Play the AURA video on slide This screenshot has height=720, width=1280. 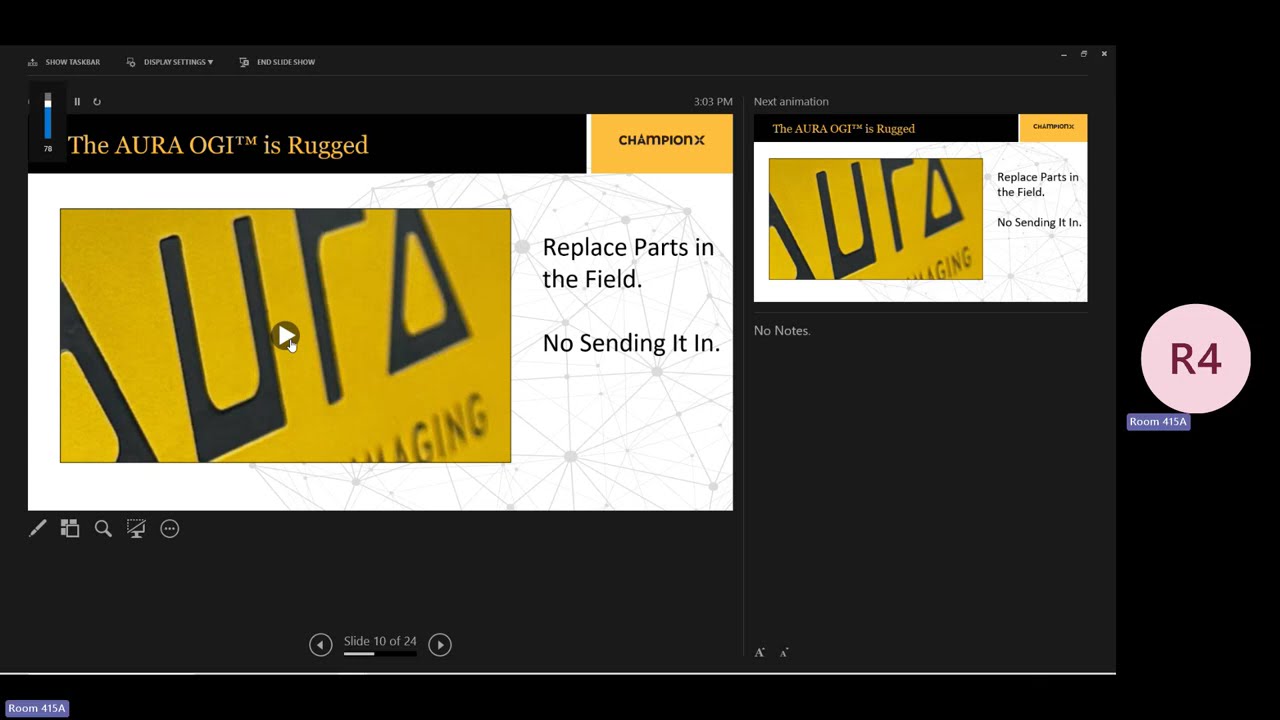pos(285,335)
